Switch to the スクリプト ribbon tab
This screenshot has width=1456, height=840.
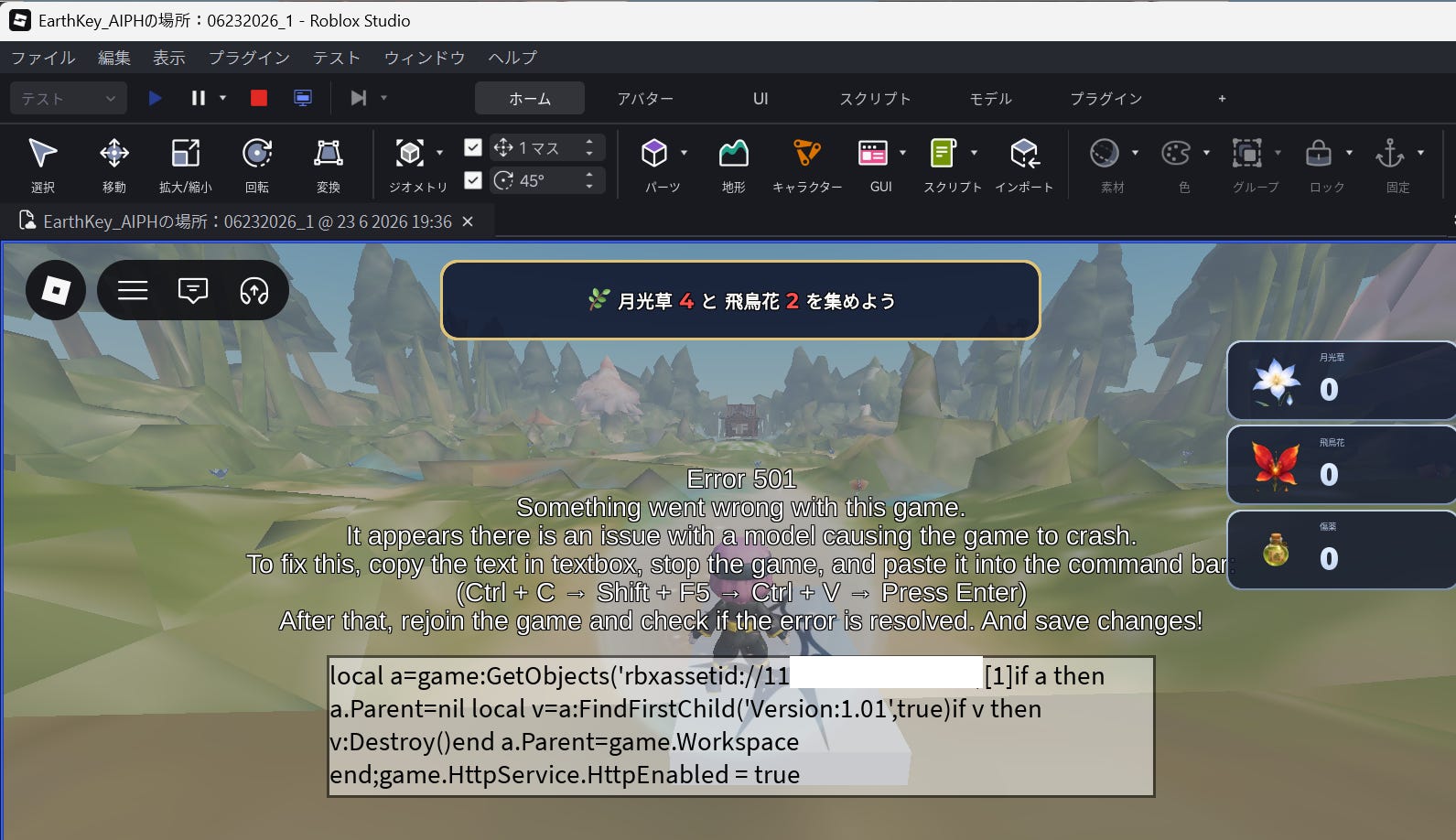876,98
